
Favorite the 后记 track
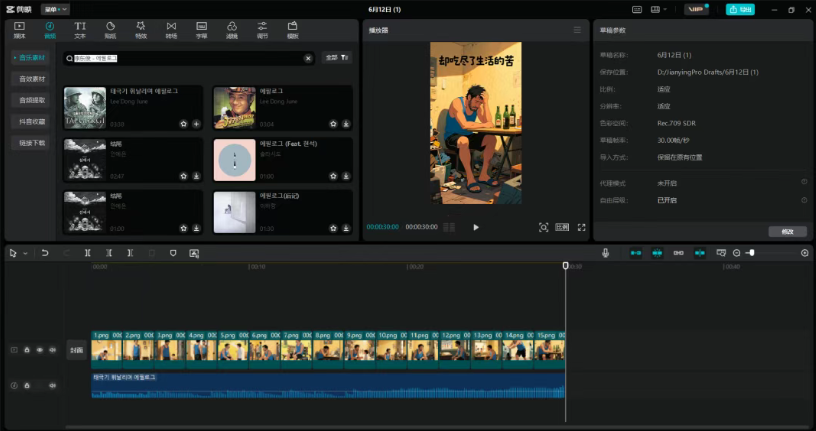pyautogui.click(x=333, y=228)
